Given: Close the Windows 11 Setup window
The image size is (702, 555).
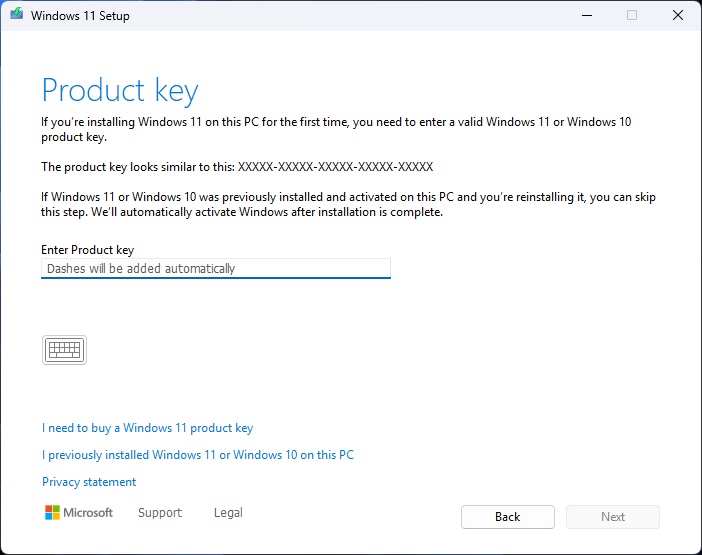Looking at the screenshot, I should coord(678,15).
